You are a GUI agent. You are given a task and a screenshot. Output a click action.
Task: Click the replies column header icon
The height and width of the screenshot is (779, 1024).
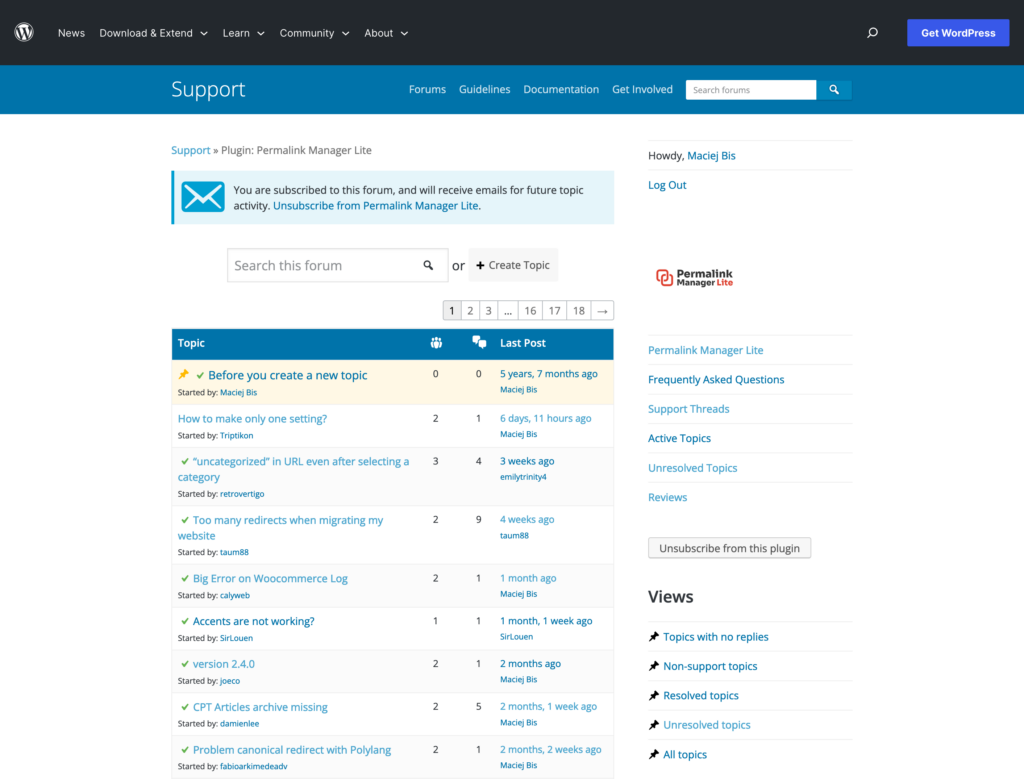(479, 342)
